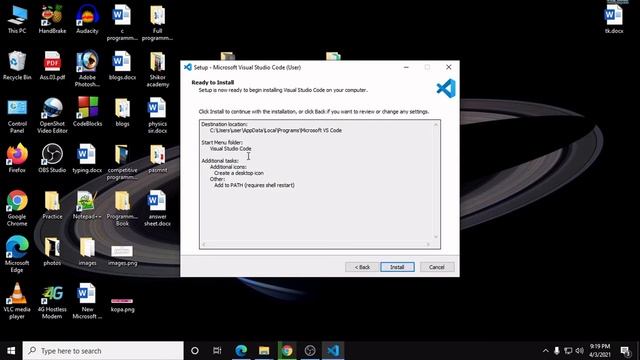
Task: Select the Google Chrome desktop shortcut
Action: point(17,208)
